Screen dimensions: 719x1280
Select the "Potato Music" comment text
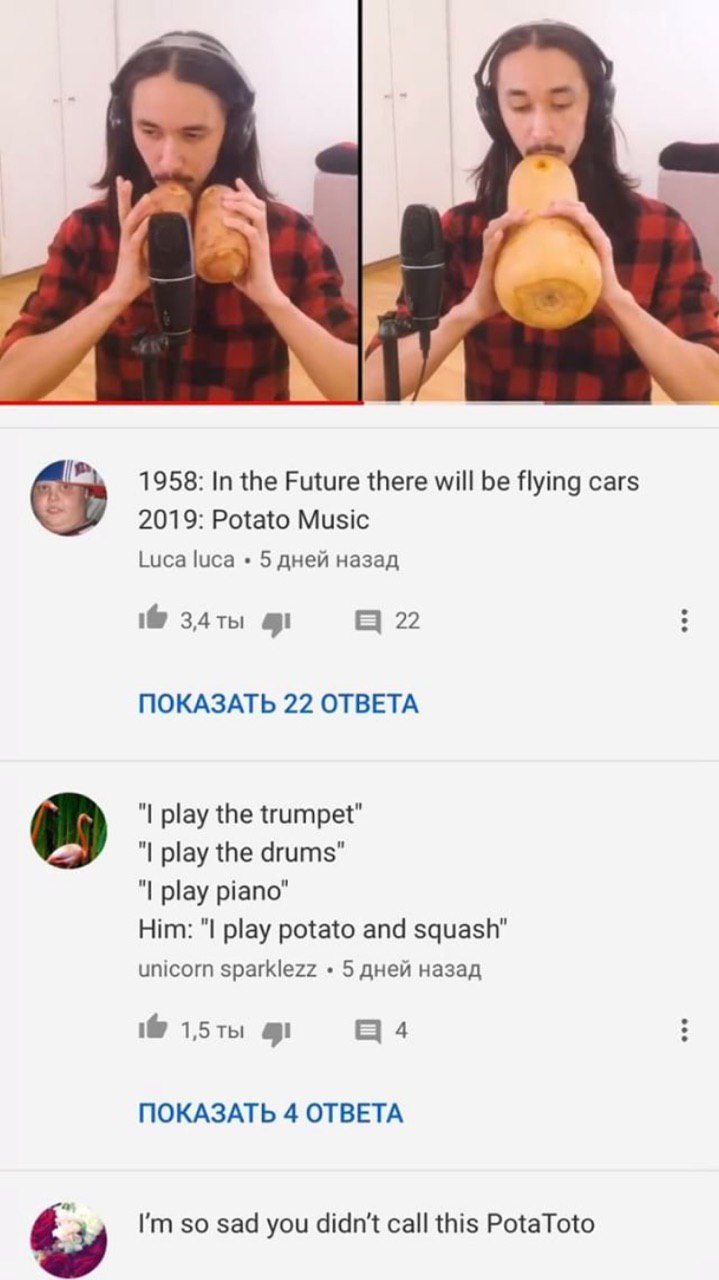coord(253,520)
